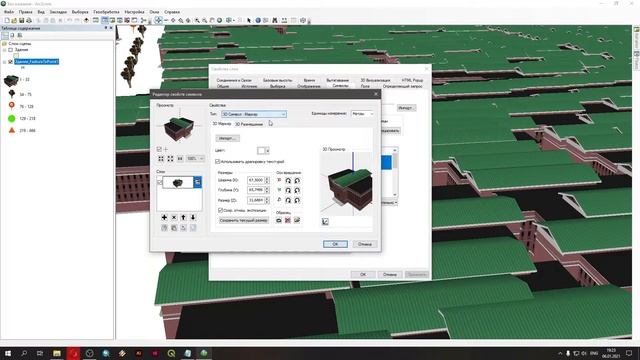Open the preview zoom 100% dropdown
Image resolution: width=640 pixels, height=360 pixels.
[195, 158]
